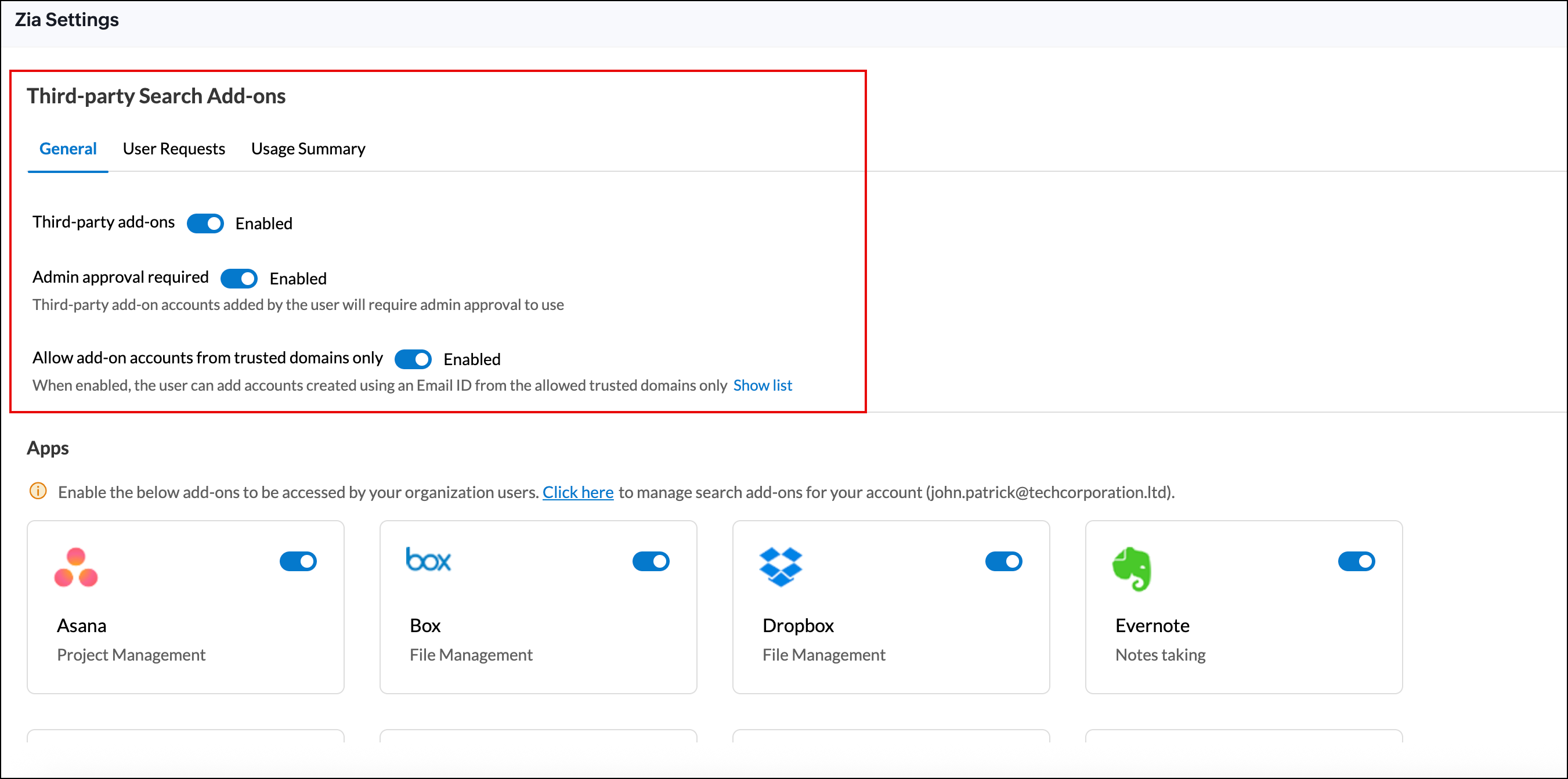Switch off the Box add-on toggle
The width and height of the screenshot is (1568, 779).
click(651, 561)
